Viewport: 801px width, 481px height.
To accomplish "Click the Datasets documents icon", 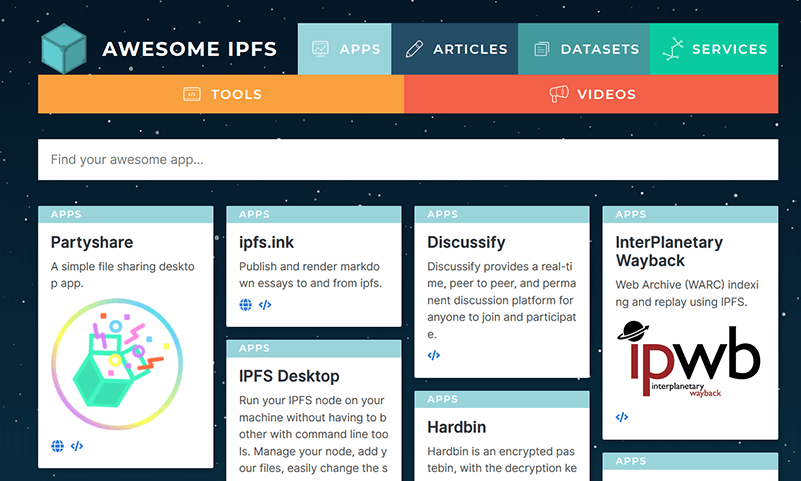I will coord(541,49).
